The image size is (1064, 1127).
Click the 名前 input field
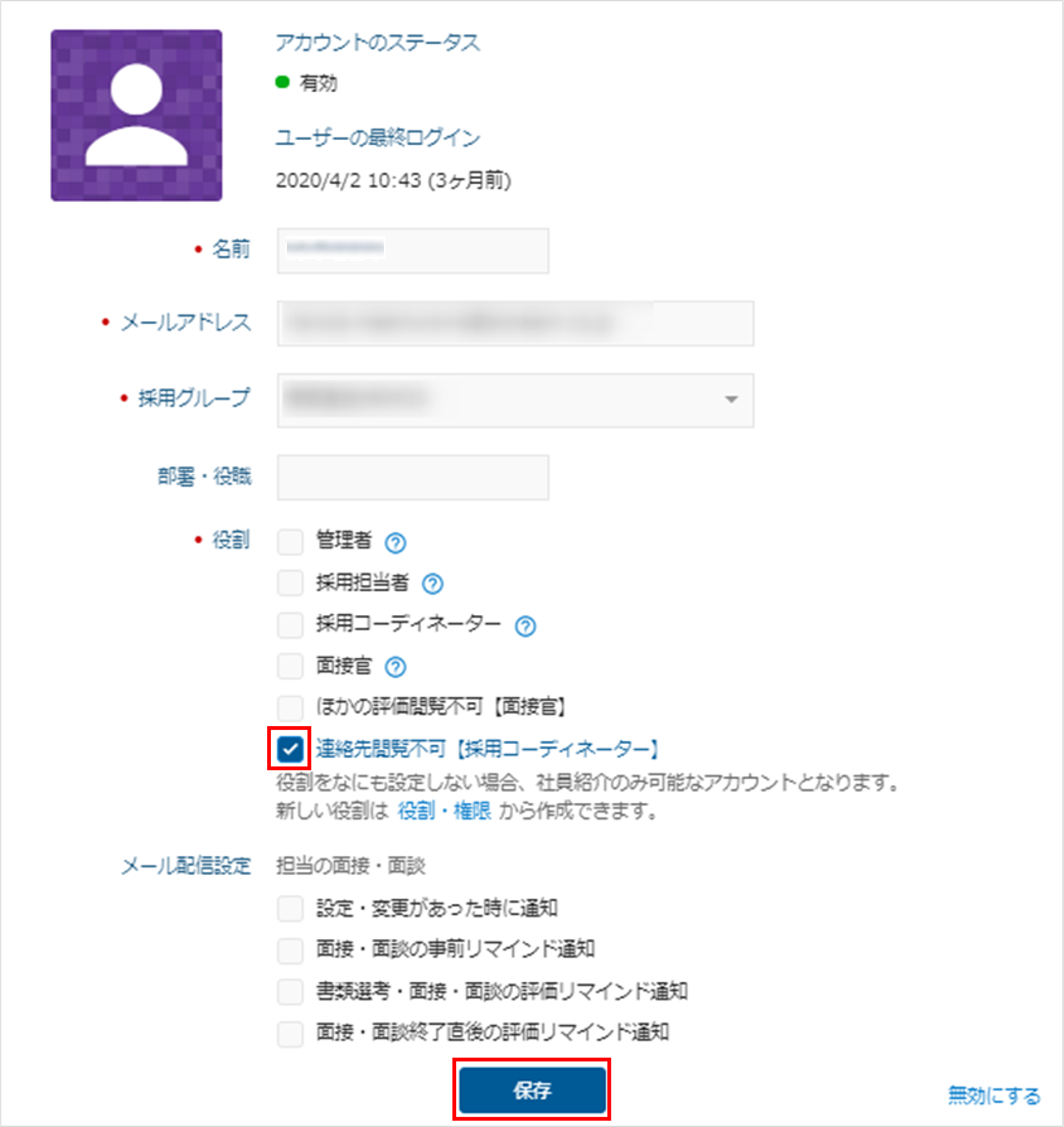pos(413,251)
